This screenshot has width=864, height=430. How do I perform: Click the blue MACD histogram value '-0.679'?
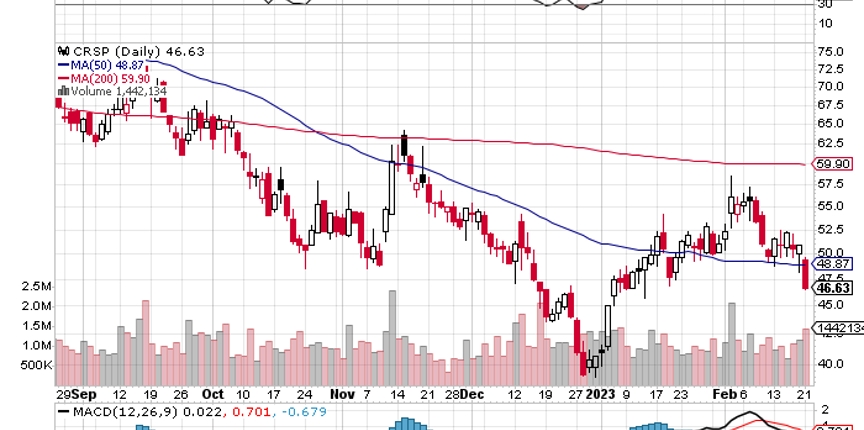pyautogui.click(x=303, y=412)
